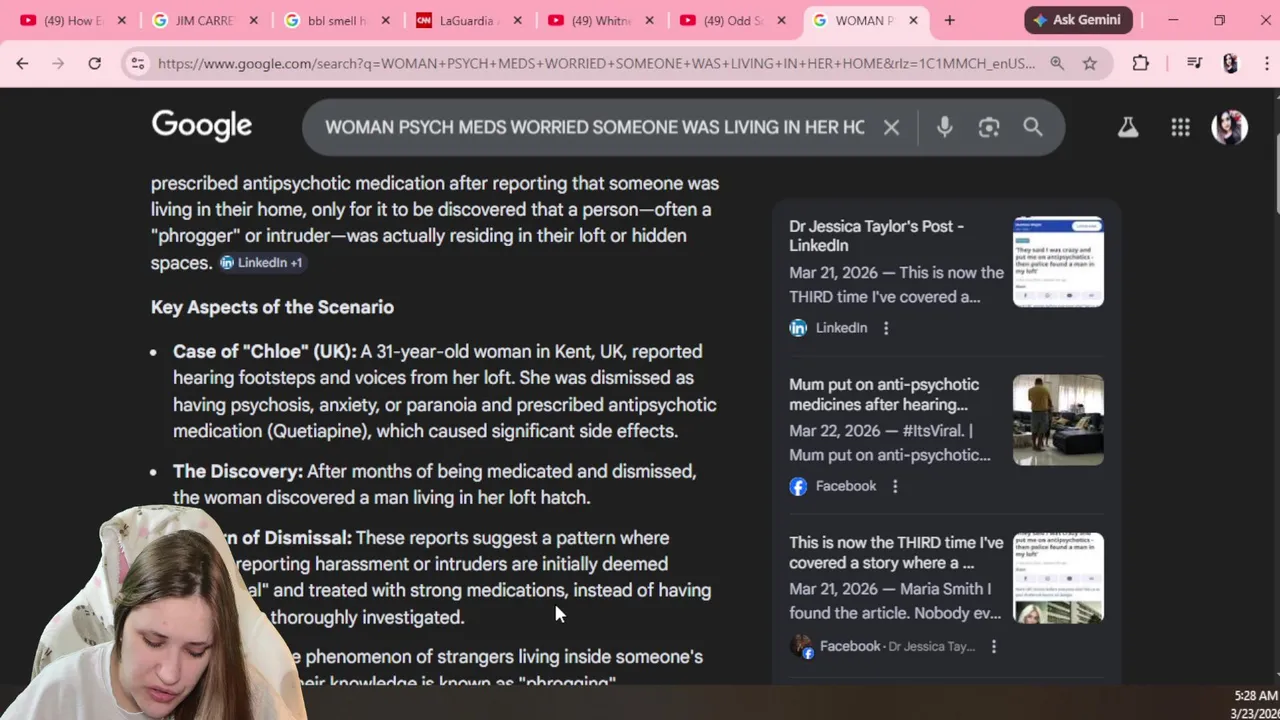This screenshot has height=720, width=1280.
Task: Open 'This is now the THIRD time' Facebook link
Action: pos(896,552)
